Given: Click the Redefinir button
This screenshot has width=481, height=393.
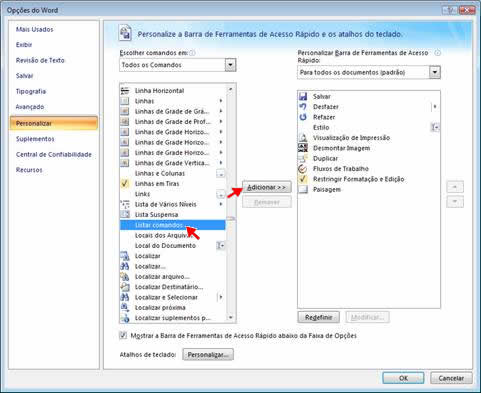Looking at the screenshot, I should pyautogui.click(x=318, y=317).
